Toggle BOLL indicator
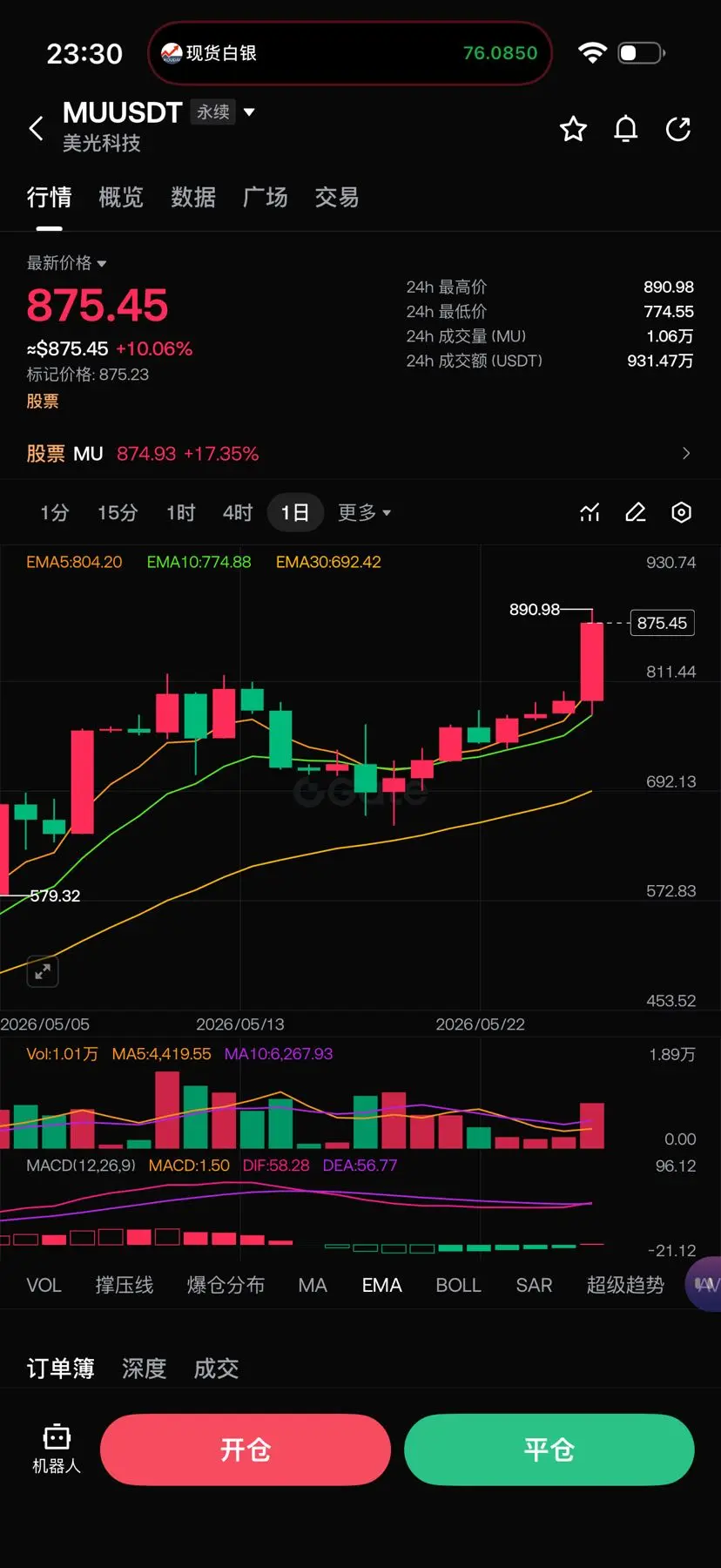 [459, 1285]
